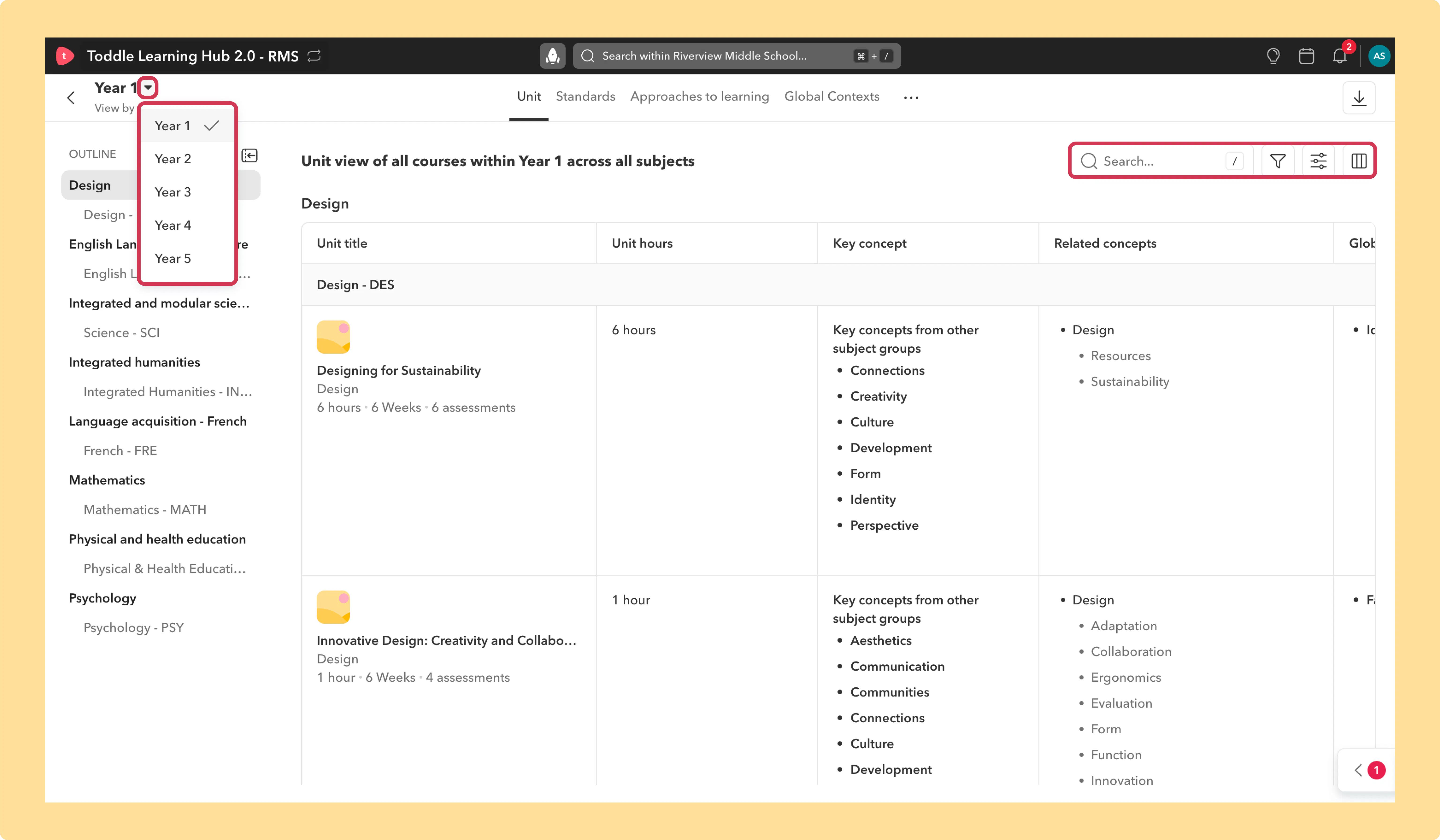Toggle the Year 1 grade dropdown arrow
Screen dimensions: 1440x840
click(148, 87)
